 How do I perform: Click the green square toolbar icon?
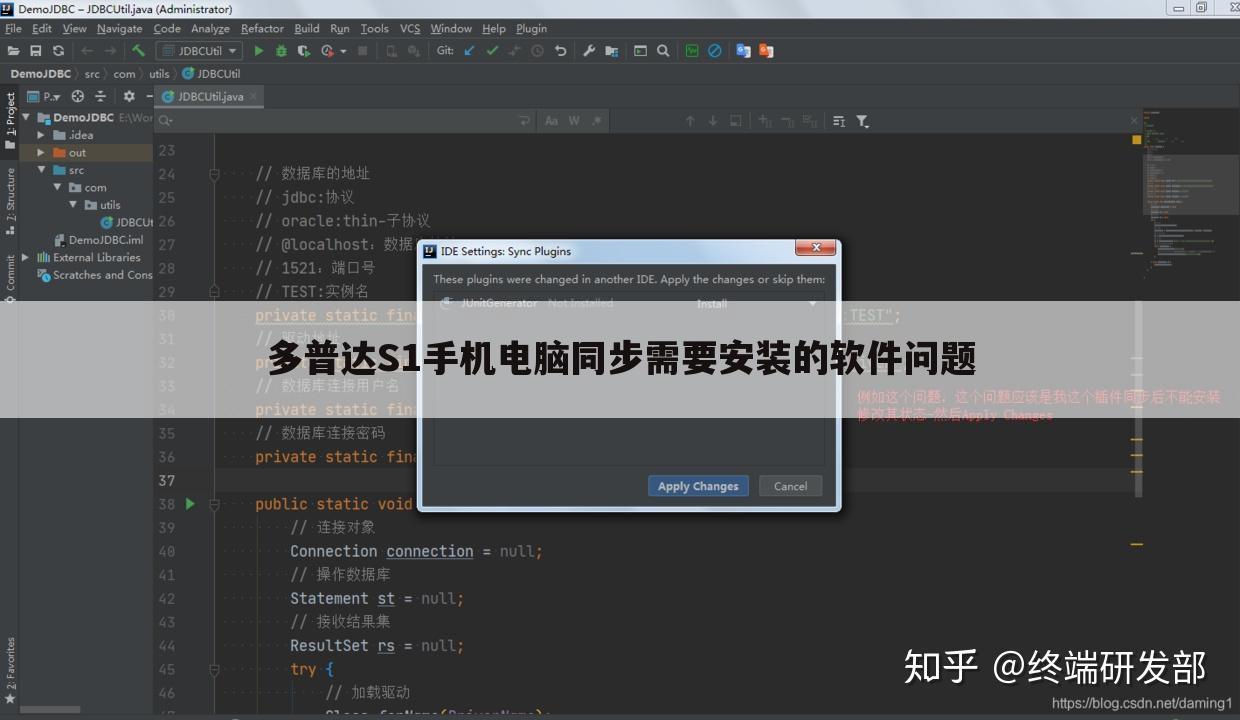[692, 51]
